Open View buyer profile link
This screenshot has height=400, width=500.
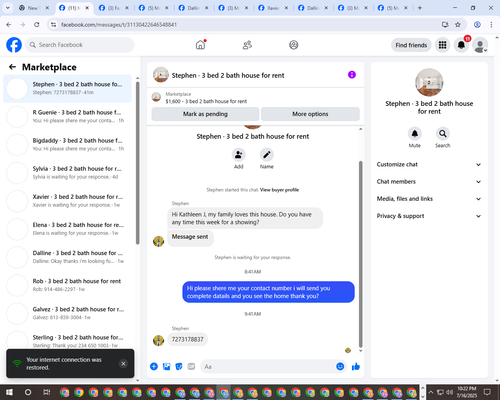tap(279, 190)
